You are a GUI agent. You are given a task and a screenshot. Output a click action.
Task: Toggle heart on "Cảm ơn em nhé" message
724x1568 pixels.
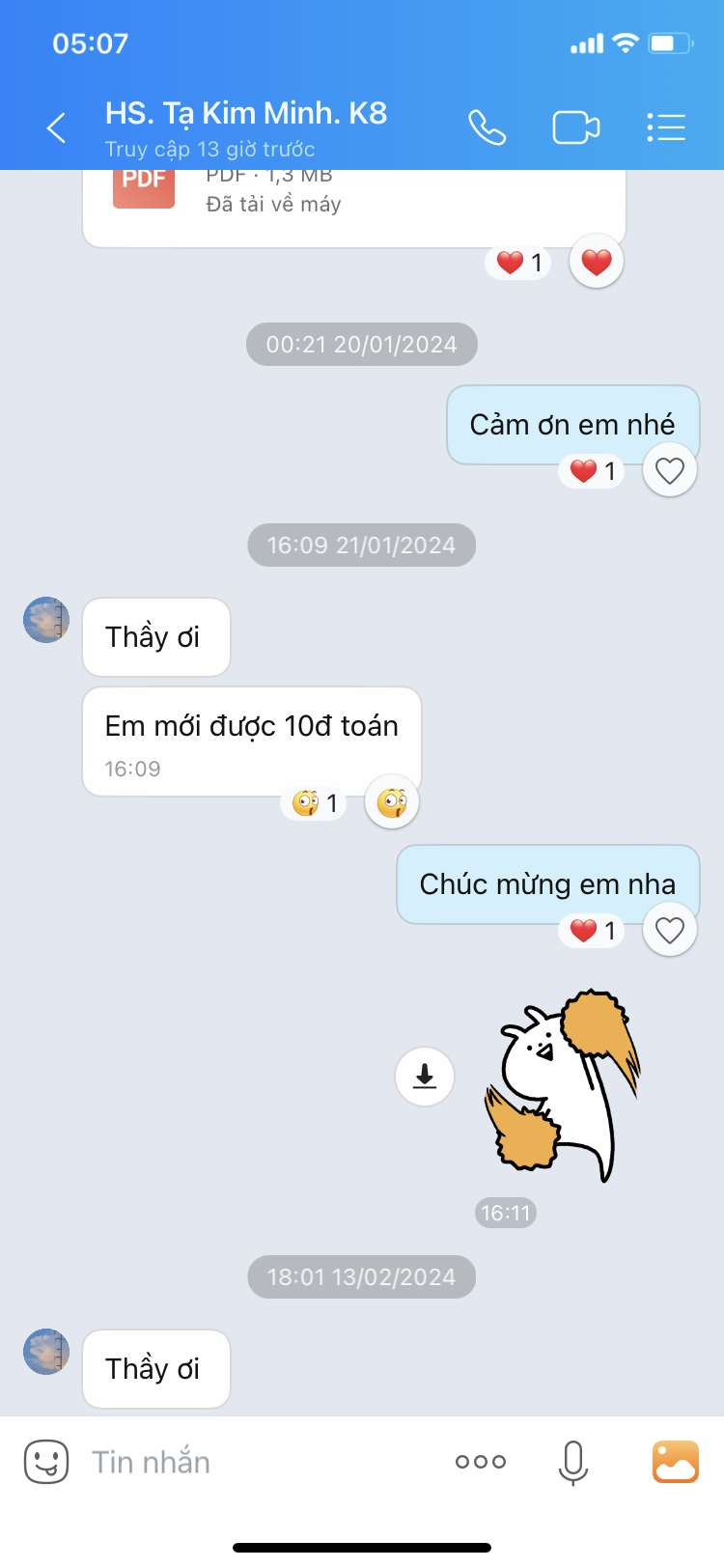[x=670, y=470]
